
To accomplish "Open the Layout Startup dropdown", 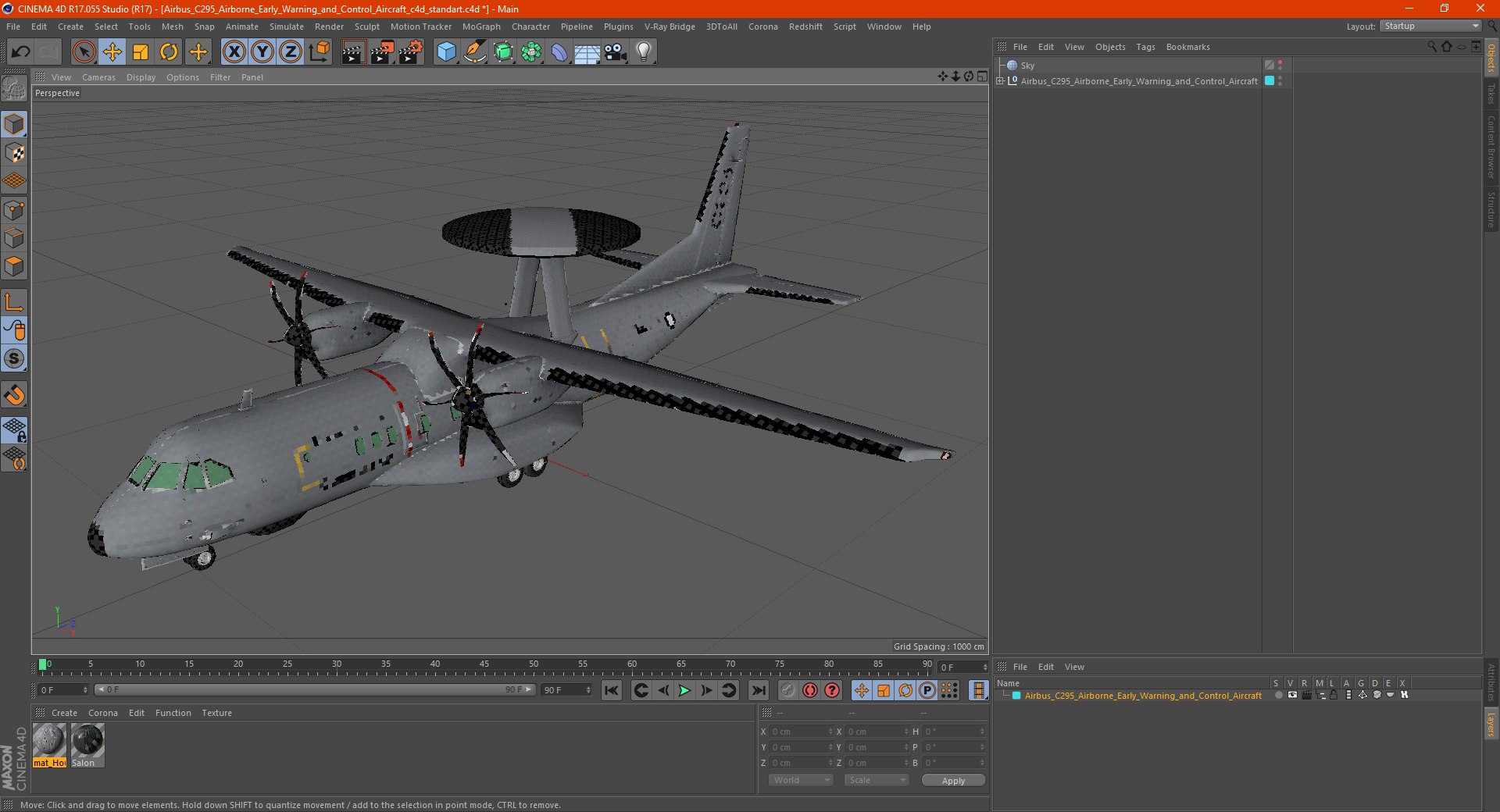I will tap(1431, 26).
